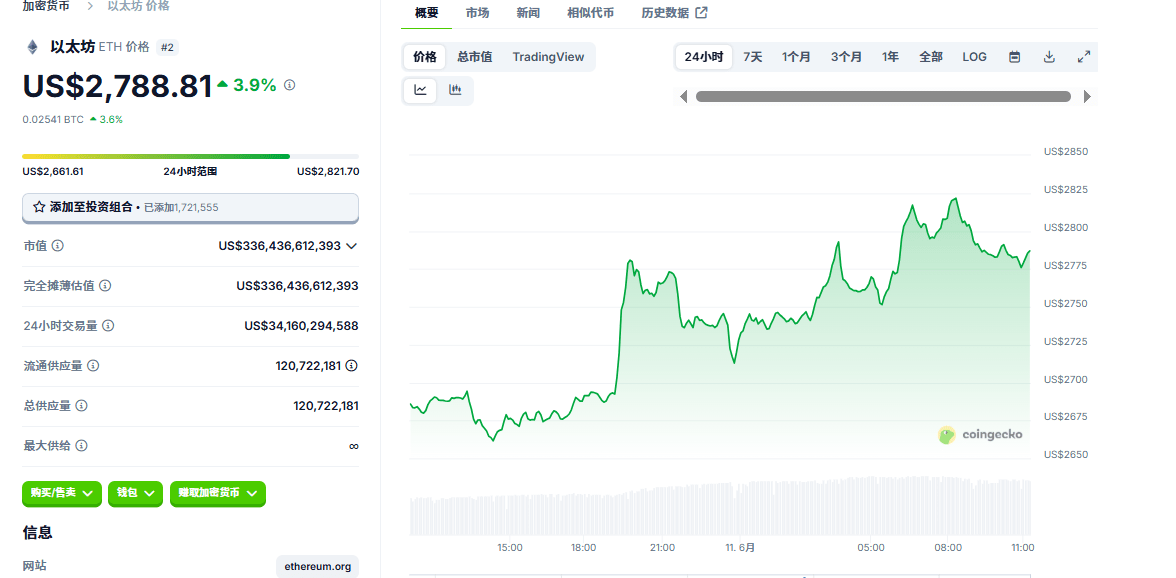1176x578 pixels.
Task: Click the 24小时范围 price range bar
Action: 190,156
